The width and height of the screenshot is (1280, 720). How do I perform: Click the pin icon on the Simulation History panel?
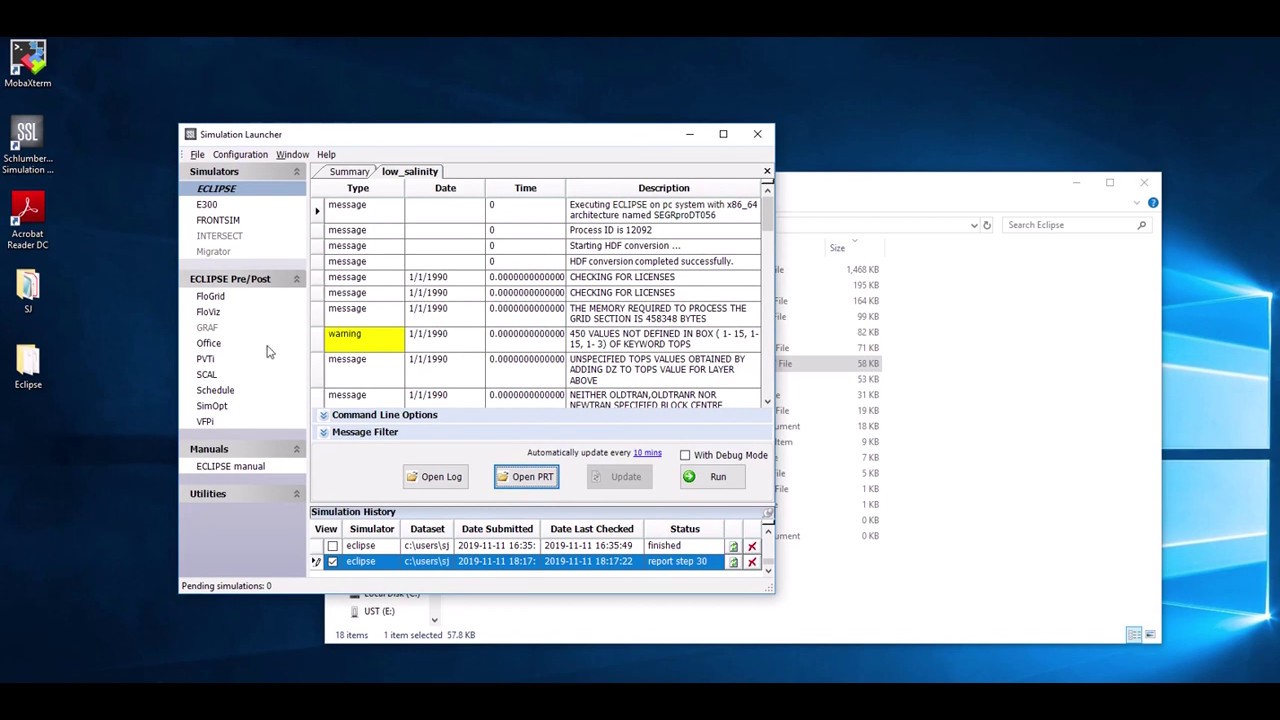click(x=768, y=512)
